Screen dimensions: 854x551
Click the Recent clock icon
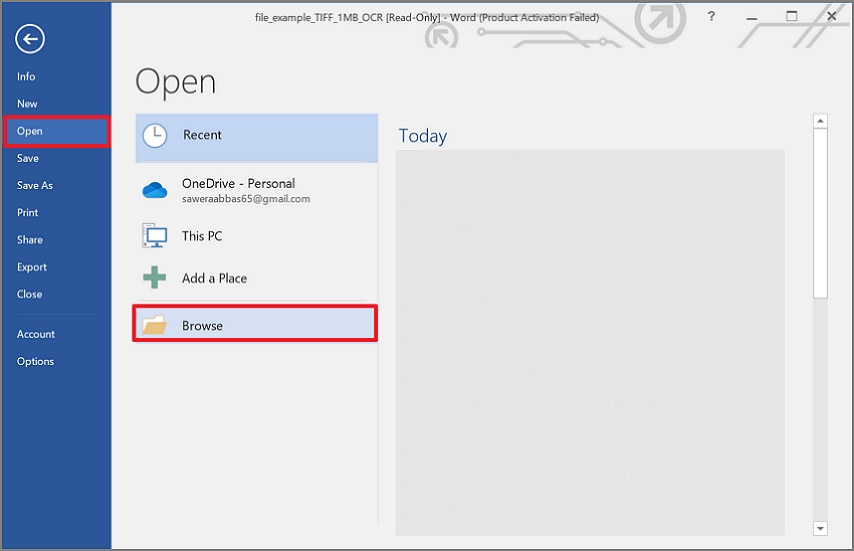155,136
